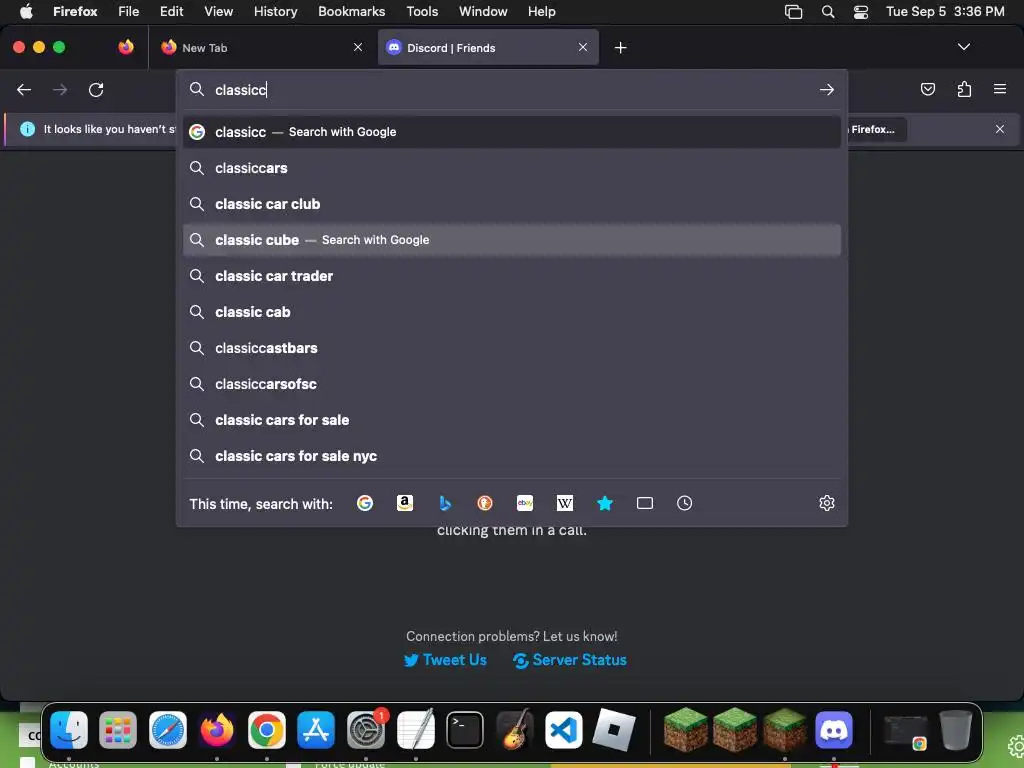Search with eBay engine icon

tap(525, 503)
